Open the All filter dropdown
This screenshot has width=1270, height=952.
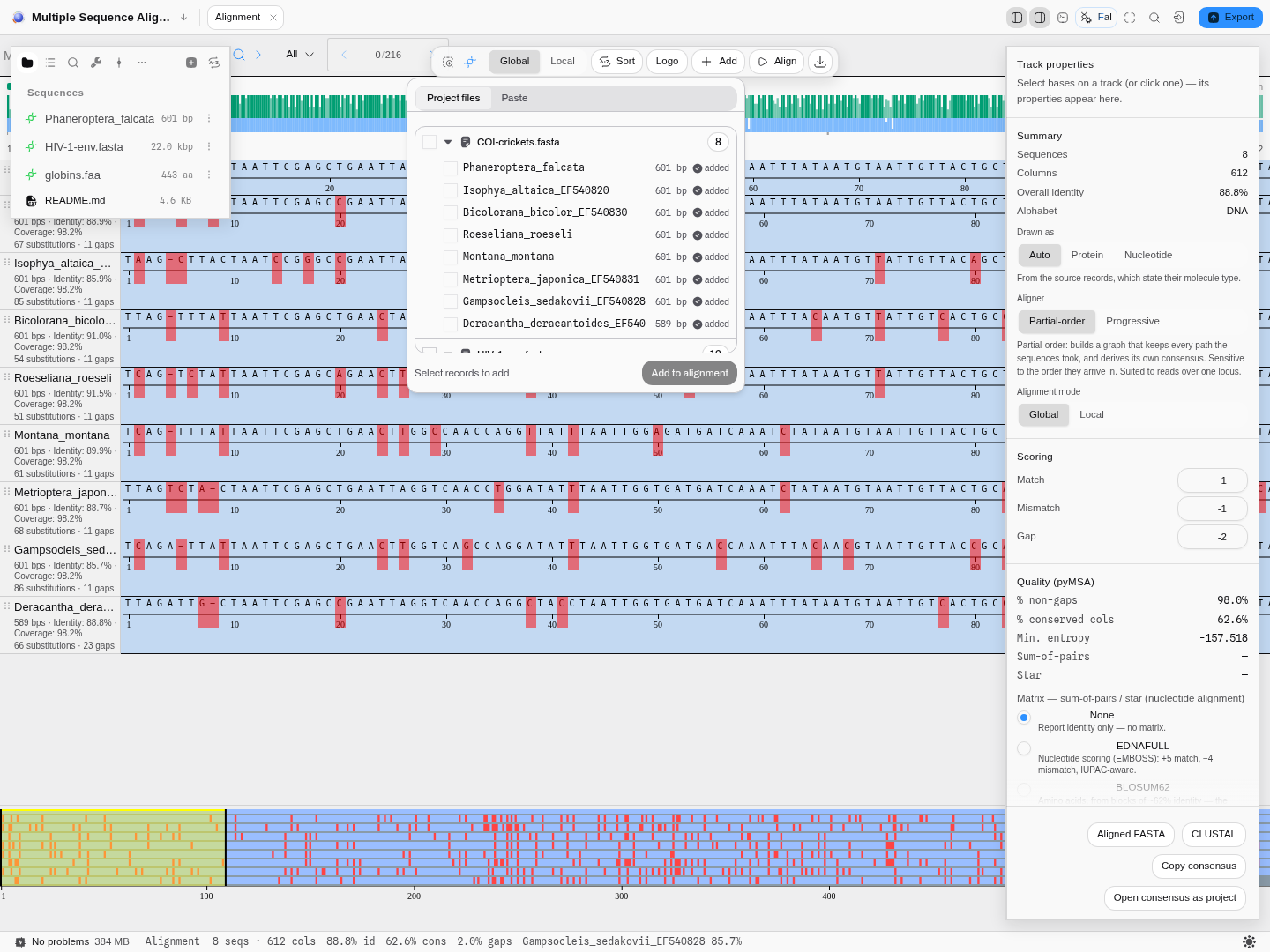[x=300, y=55]
